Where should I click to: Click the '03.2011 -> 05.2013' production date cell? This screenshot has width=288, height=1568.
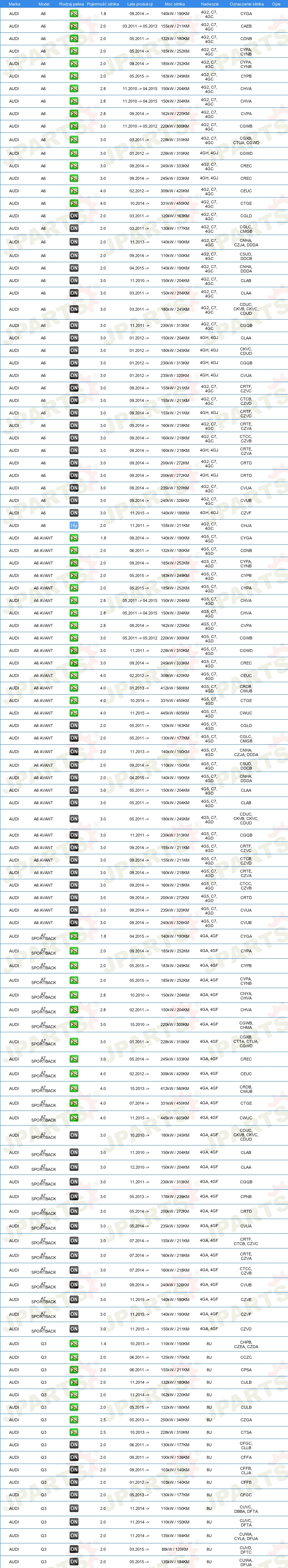(140, 26)
